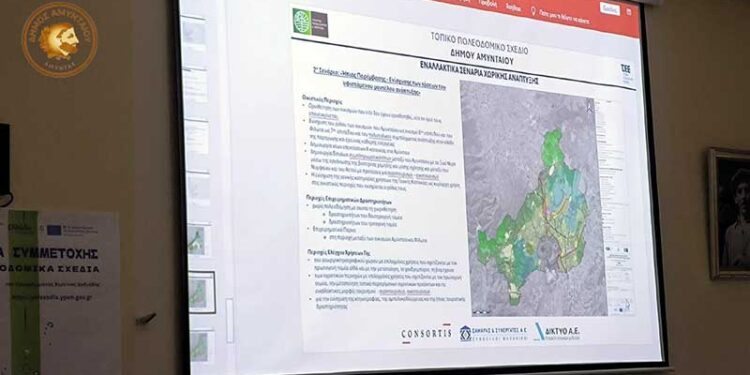Click the lightbulb Tell Me search icon

[x=534, y=11]
